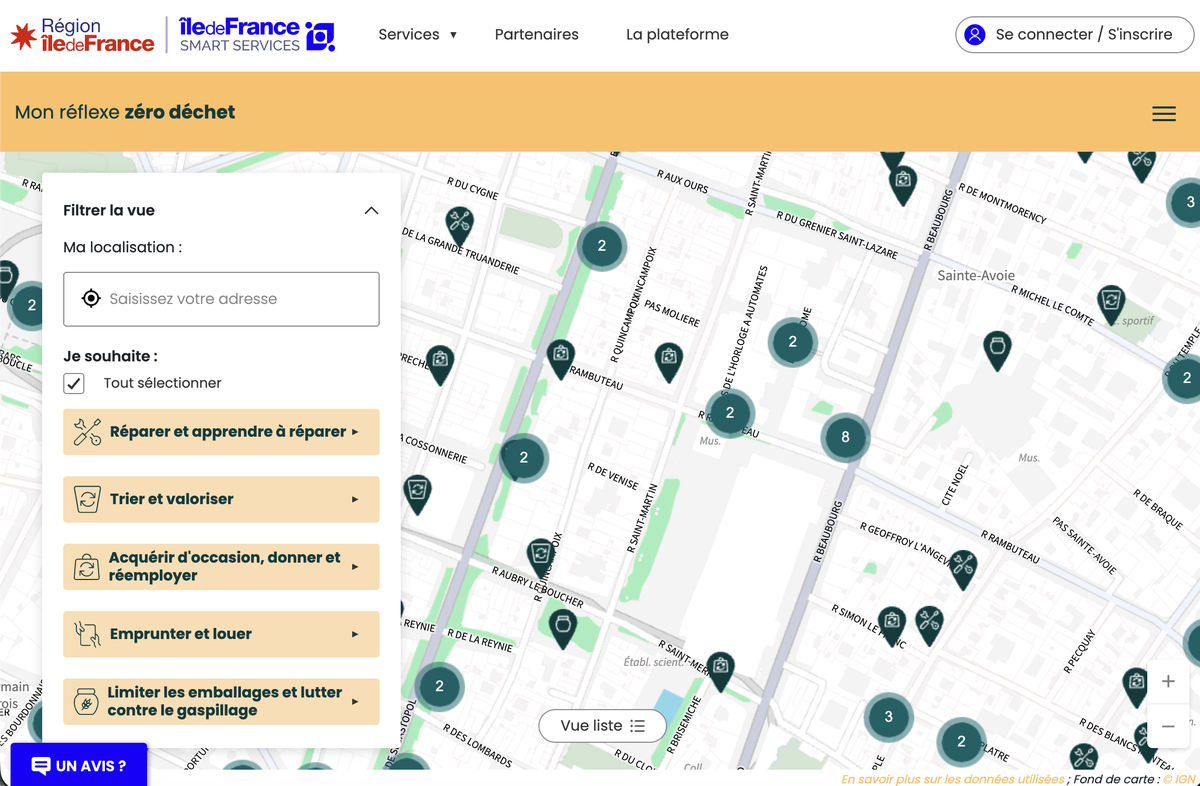Toggle the Trier et valoriser filter
This screenshot has width=1200, height=786.
pyautogui.click(x=221, y=499)
